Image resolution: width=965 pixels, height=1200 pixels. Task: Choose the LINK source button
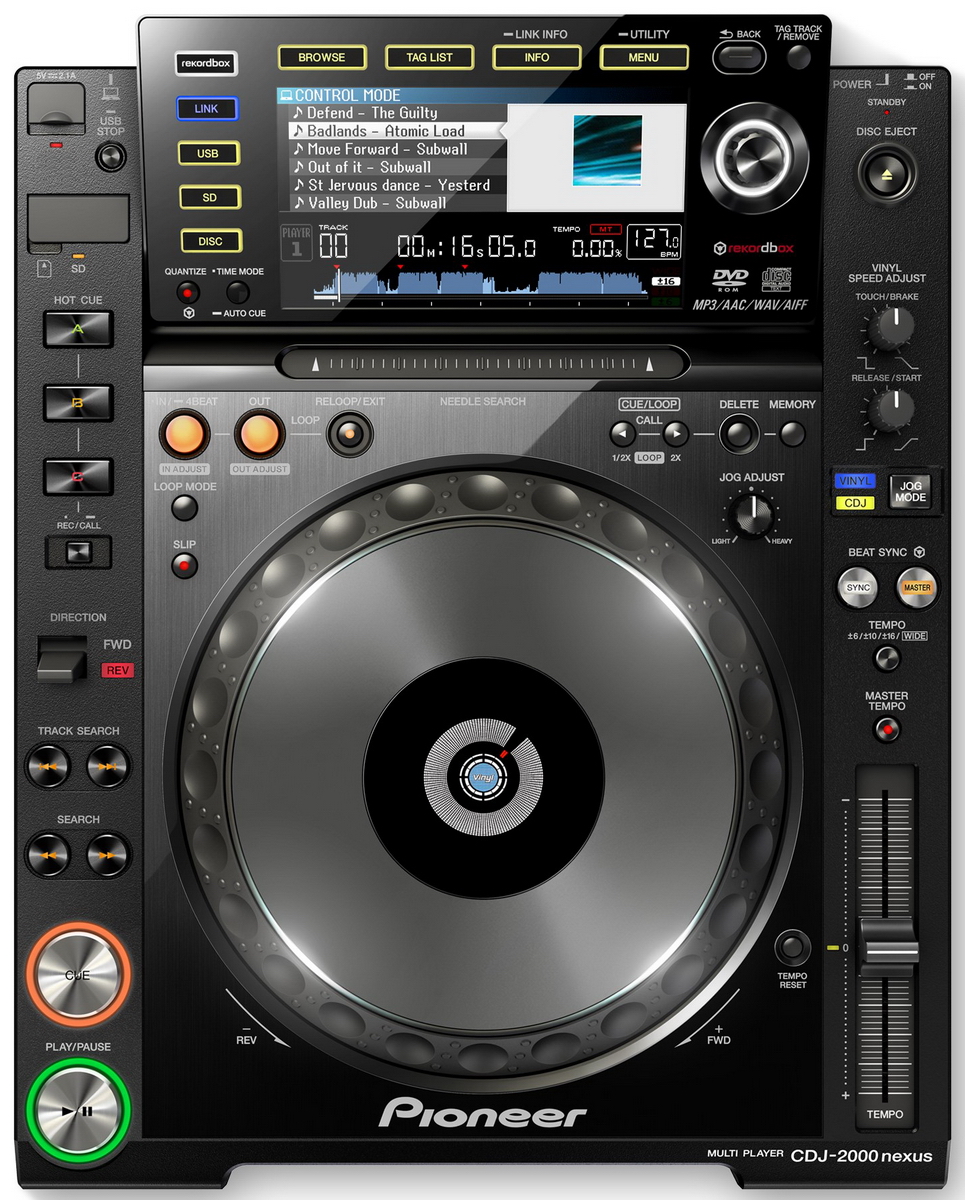pos(206,108)
